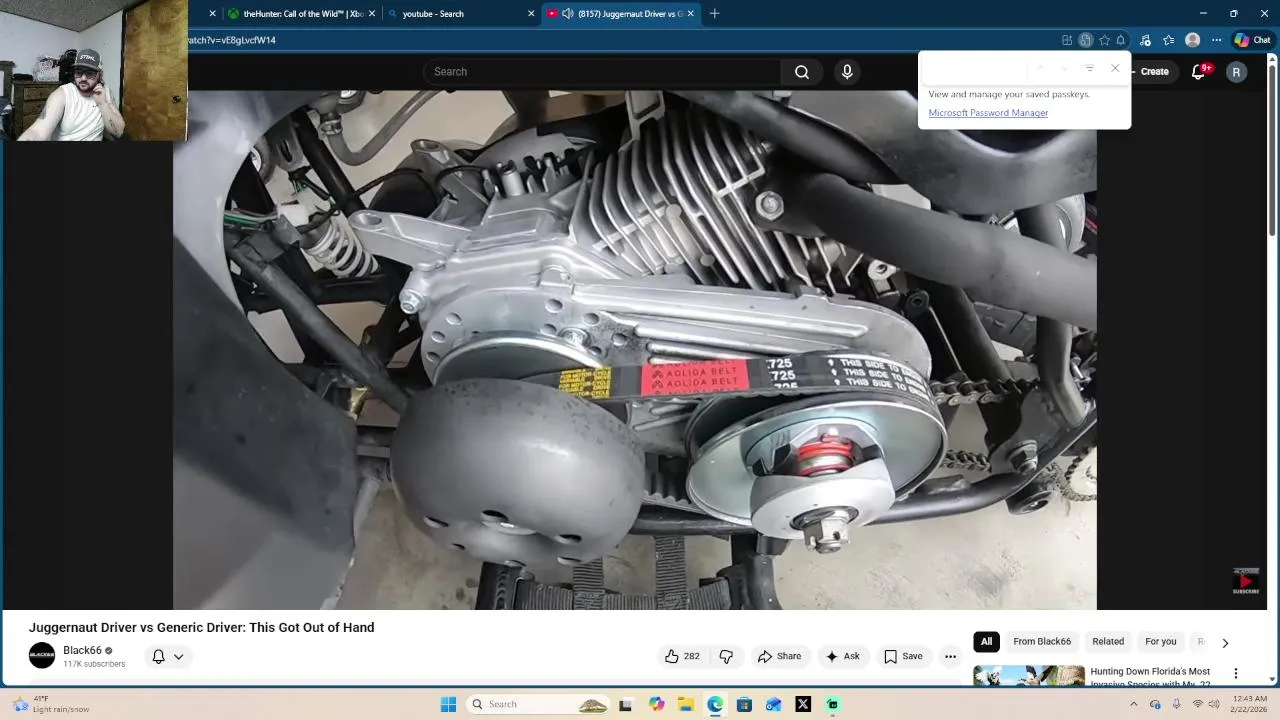Expand the subscription notification dropdown chevron

(x=179, y=656)
